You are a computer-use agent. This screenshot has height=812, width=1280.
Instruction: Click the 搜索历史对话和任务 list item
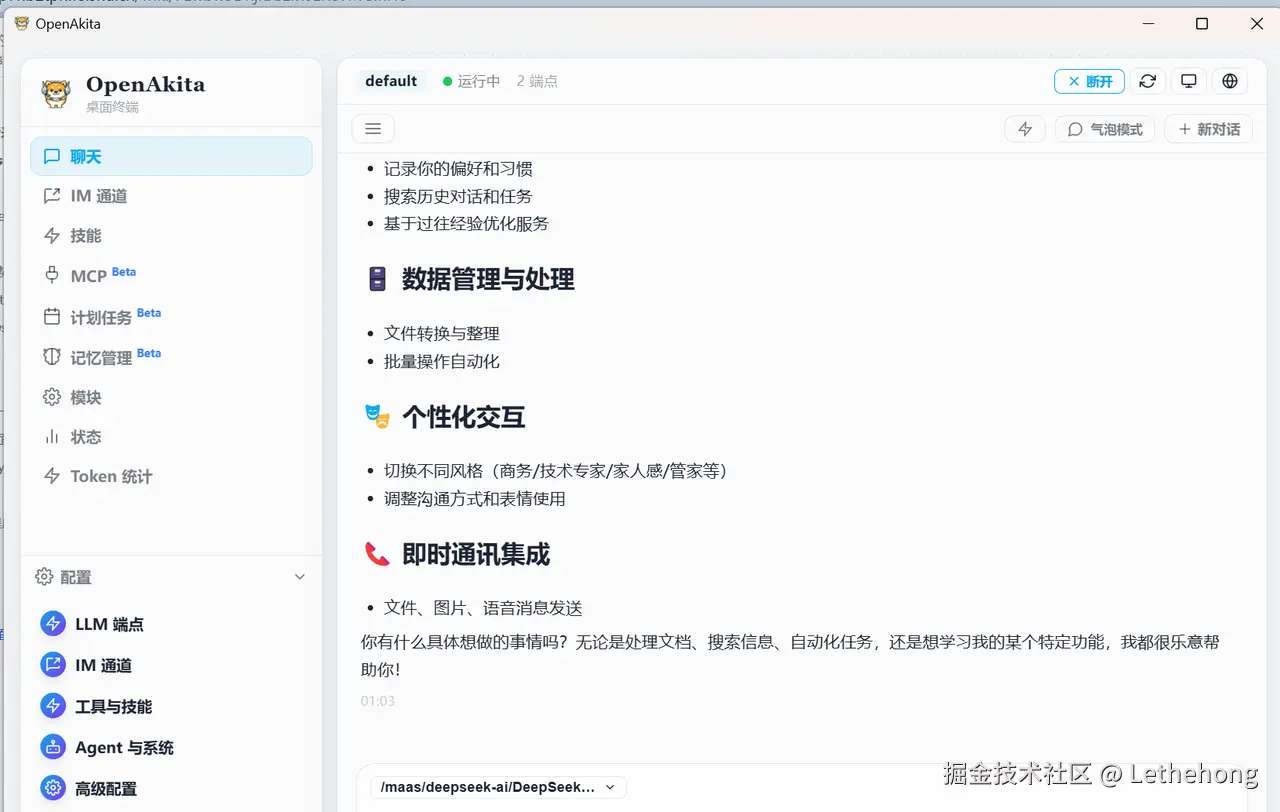[x=458, y=196]
